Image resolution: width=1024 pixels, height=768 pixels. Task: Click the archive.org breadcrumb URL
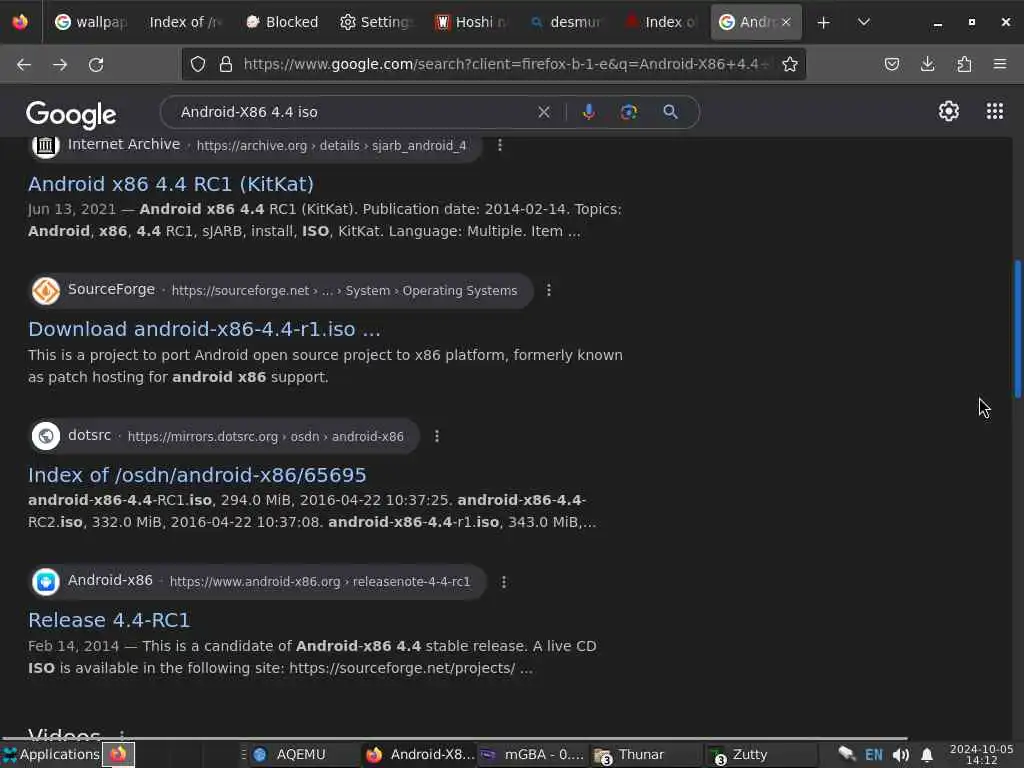331,146
